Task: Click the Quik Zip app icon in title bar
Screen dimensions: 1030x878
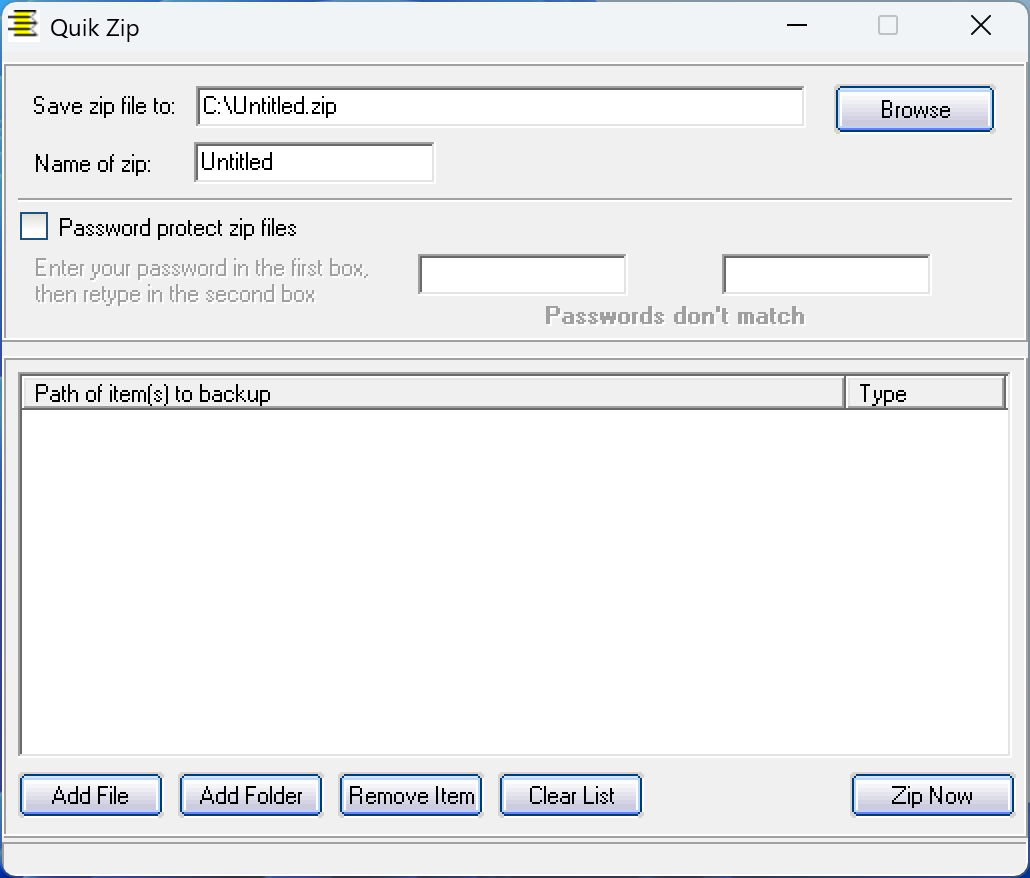Action: [22, 25]
